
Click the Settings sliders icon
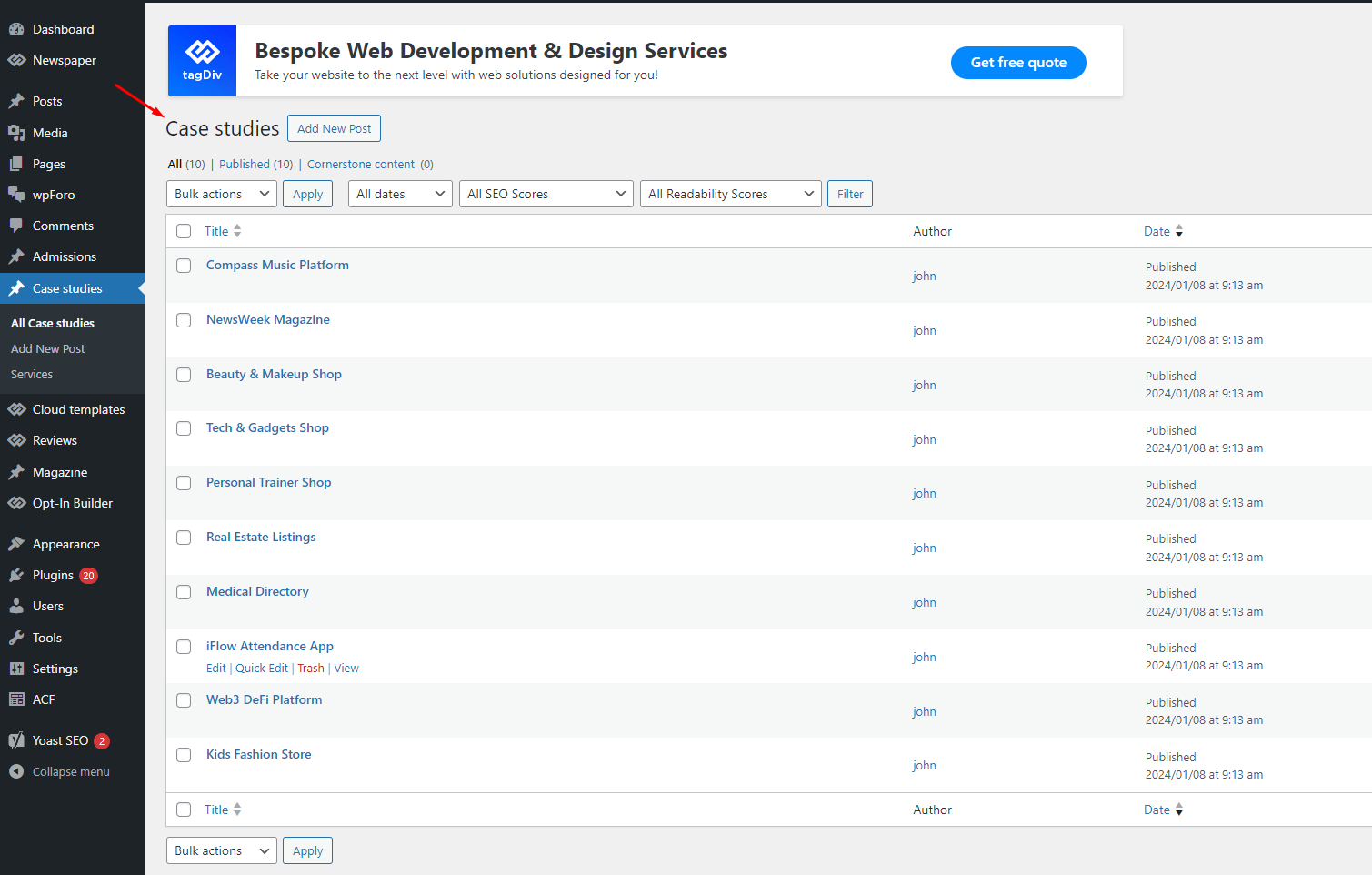[16, 669]
